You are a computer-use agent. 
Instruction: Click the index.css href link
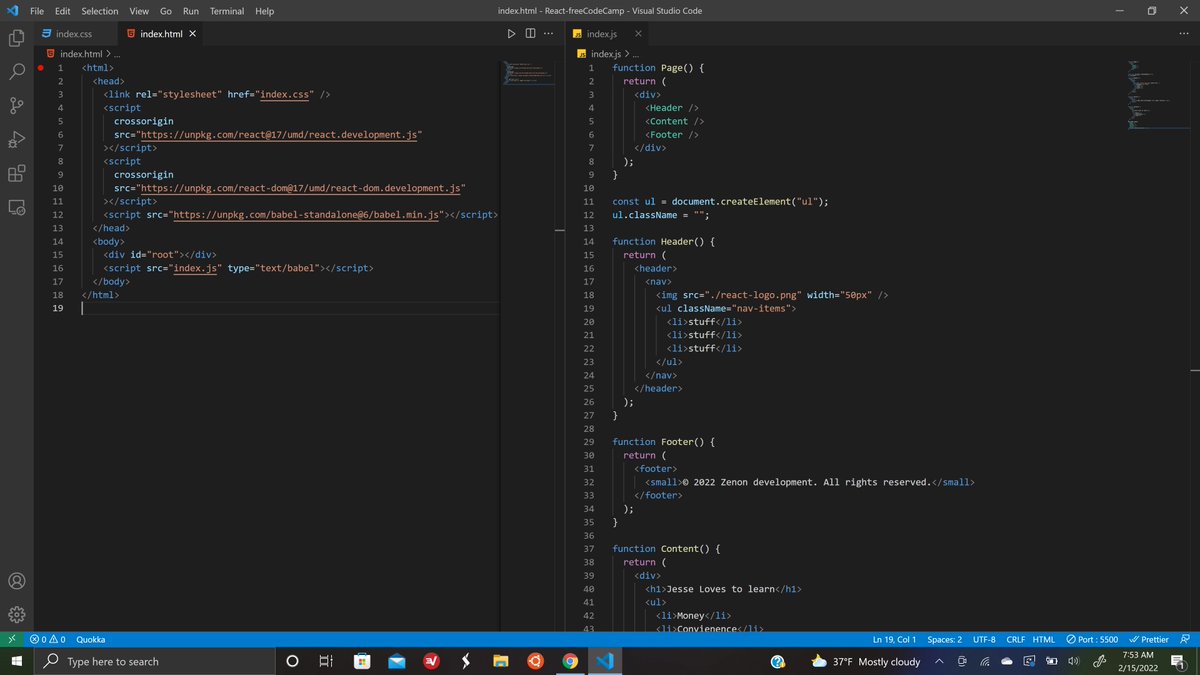pos(287,94)
